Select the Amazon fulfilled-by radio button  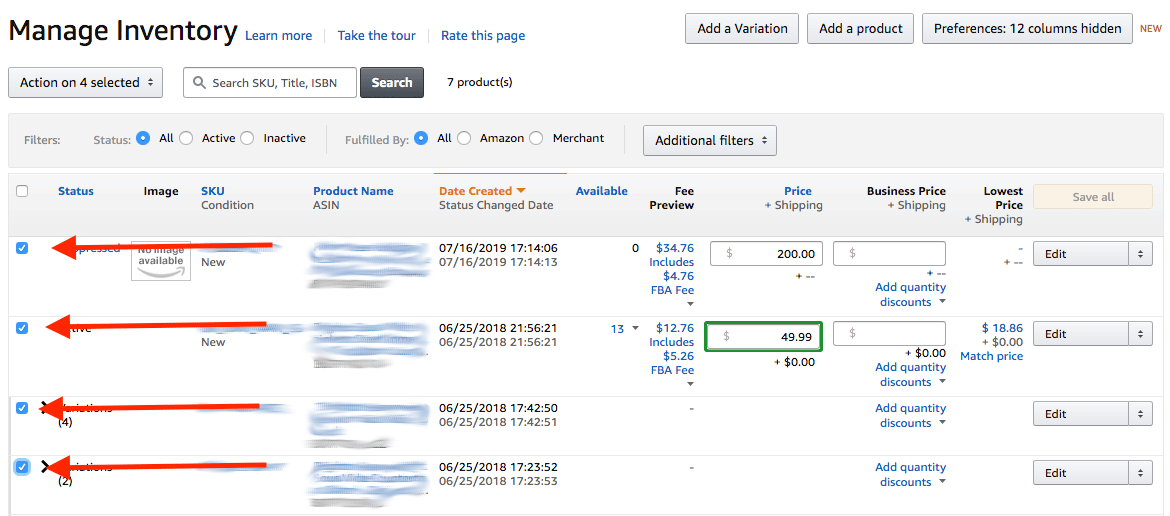click(x=464, y=138)
